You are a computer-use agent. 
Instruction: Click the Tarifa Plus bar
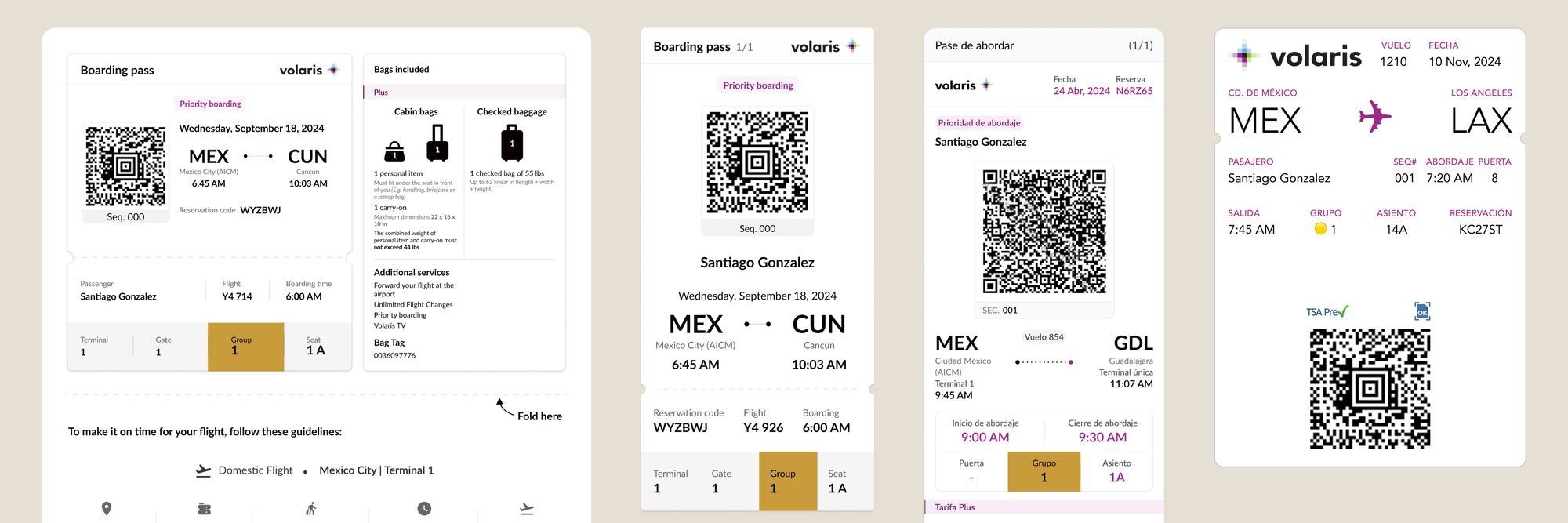(x=1044, y=507)
